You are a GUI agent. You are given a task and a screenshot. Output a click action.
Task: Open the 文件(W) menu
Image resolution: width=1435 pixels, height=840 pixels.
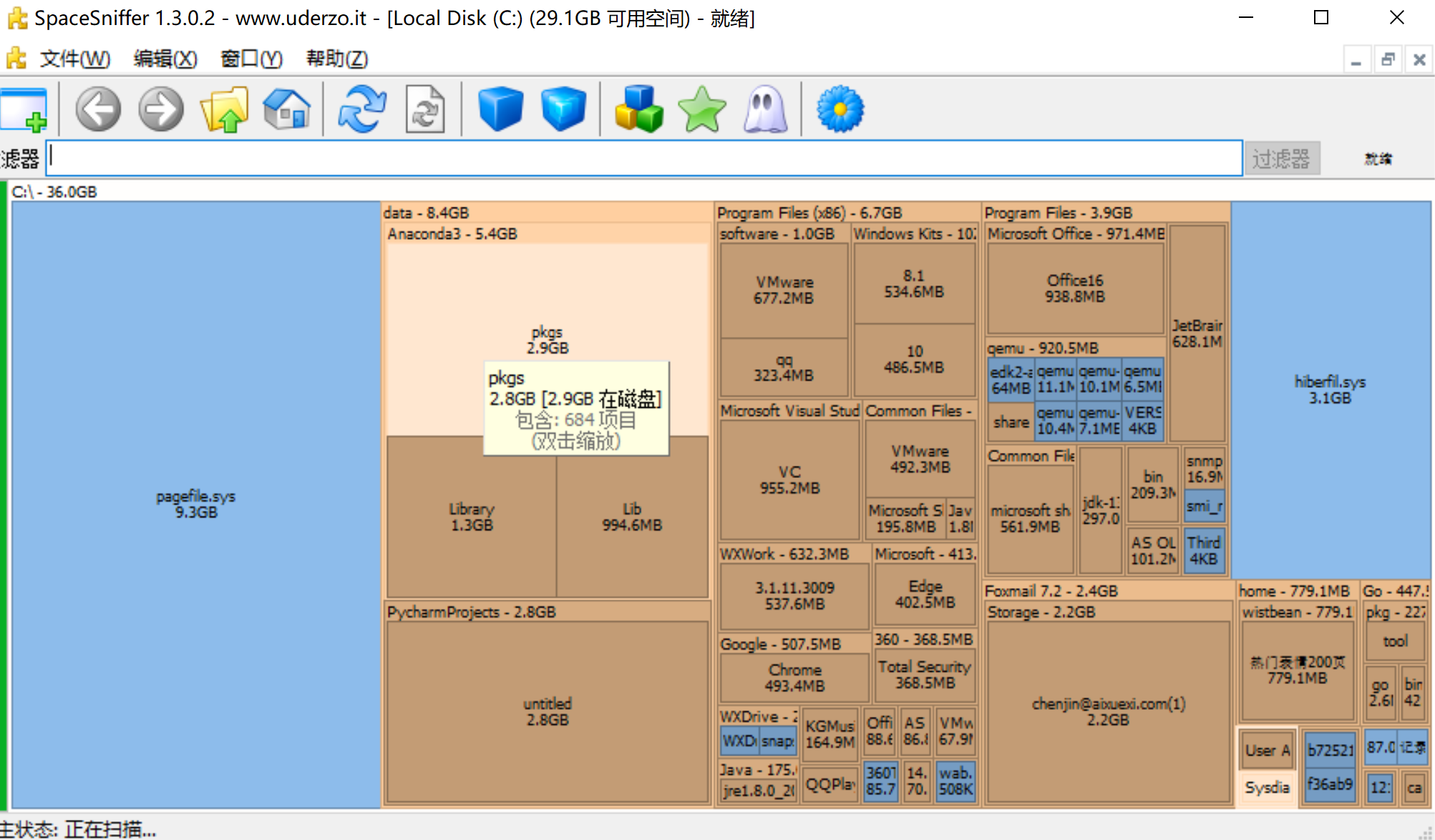[75, 59]
